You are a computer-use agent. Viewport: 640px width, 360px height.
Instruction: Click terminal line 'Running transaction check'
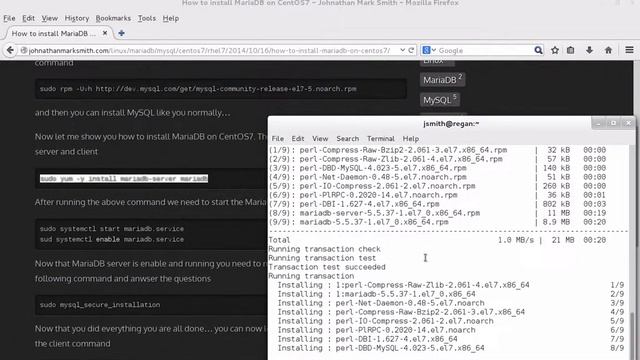click(324, 249)
